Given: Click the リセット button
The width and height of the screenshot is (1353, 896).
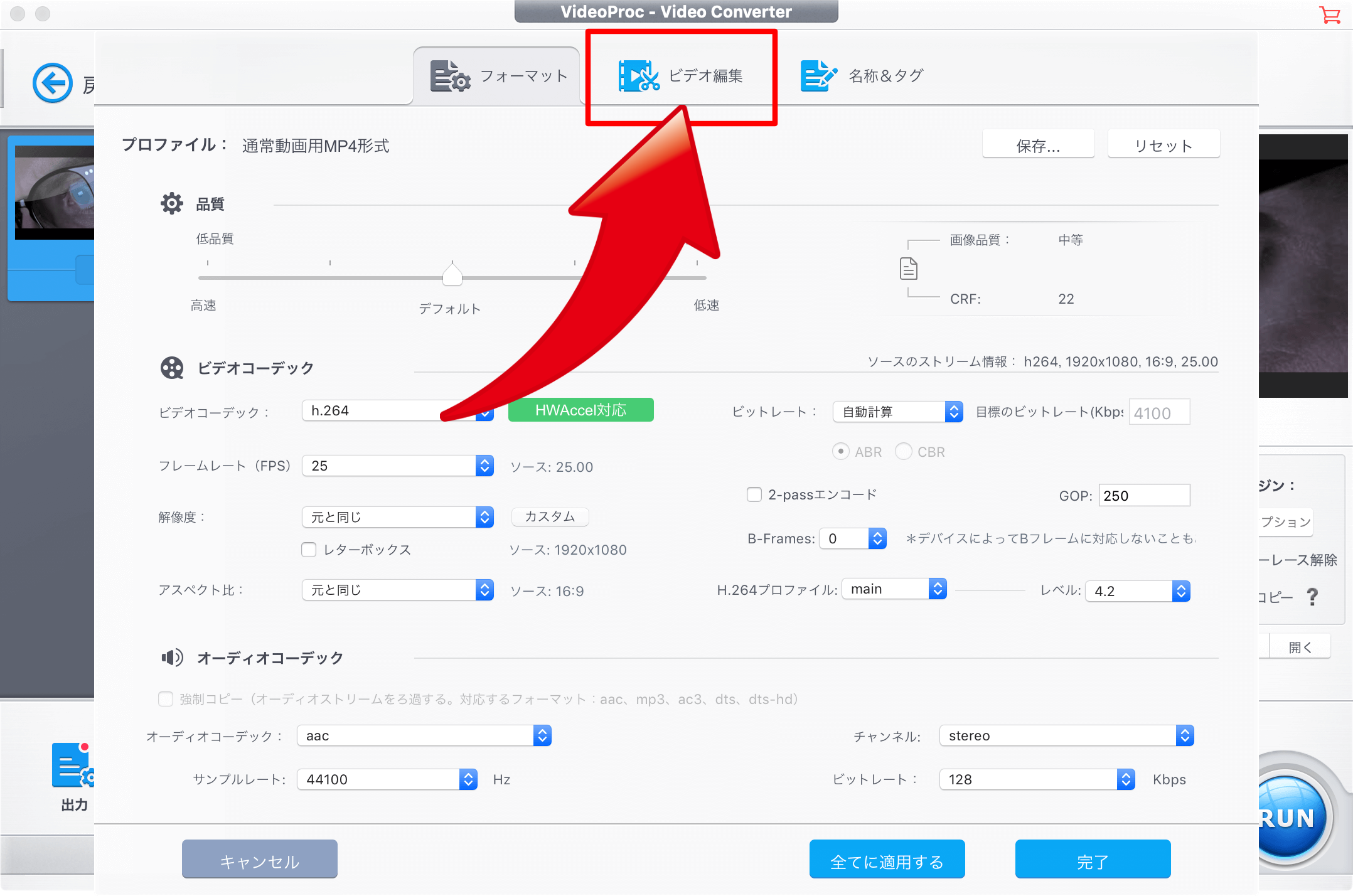Looking at the screenshot, I should [1164, 146].
